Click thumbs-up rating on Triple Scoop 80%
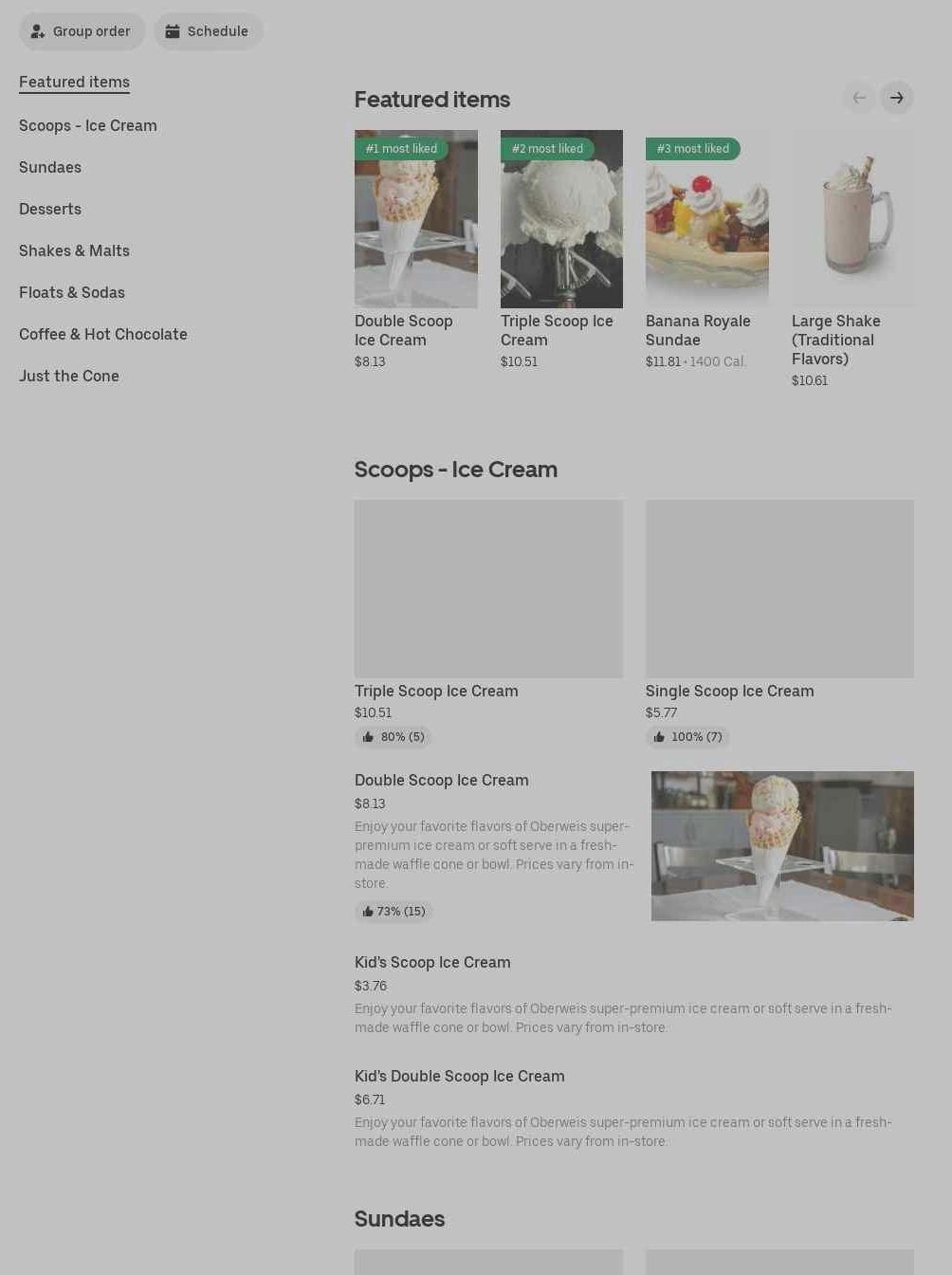 point(393,737)
